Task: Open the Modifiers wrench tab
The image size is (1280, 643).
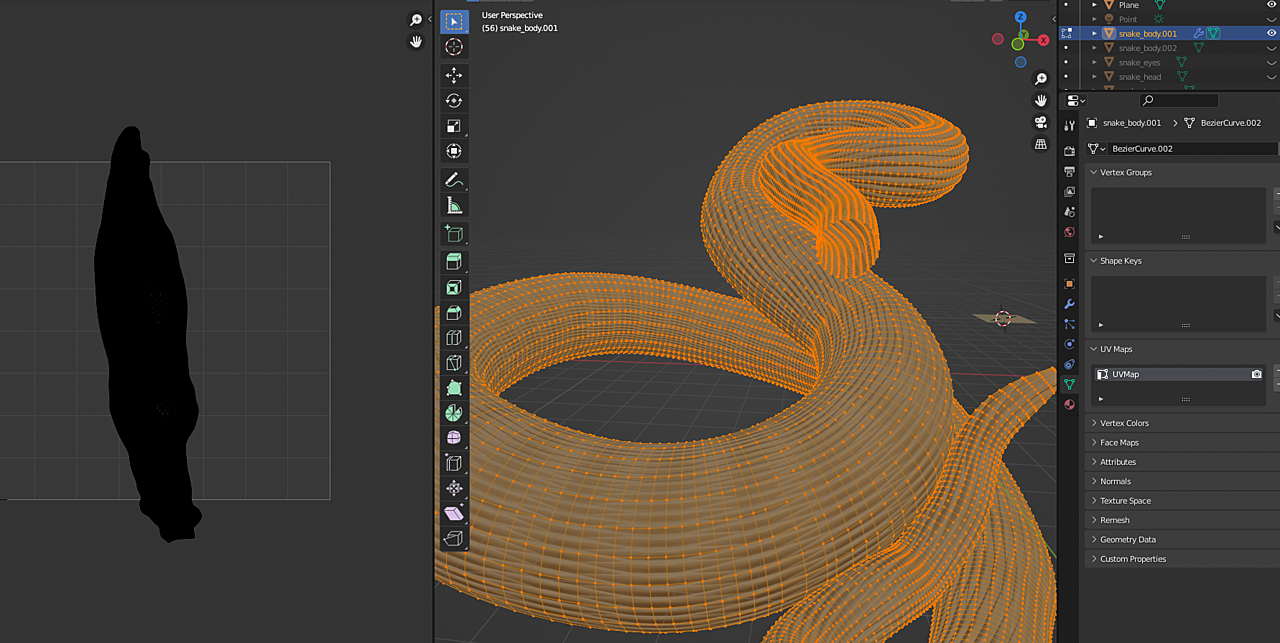Action: 1069,304
